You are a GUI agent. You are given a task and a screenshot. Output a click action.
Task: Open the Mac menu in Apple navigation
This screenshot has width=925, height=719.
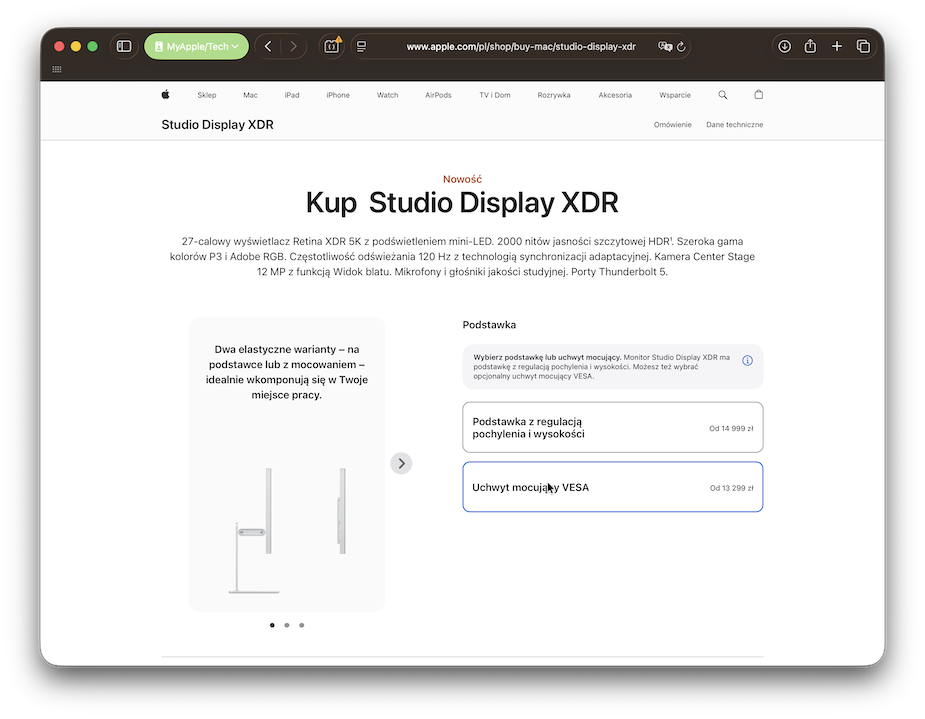(x=250, y=95)
